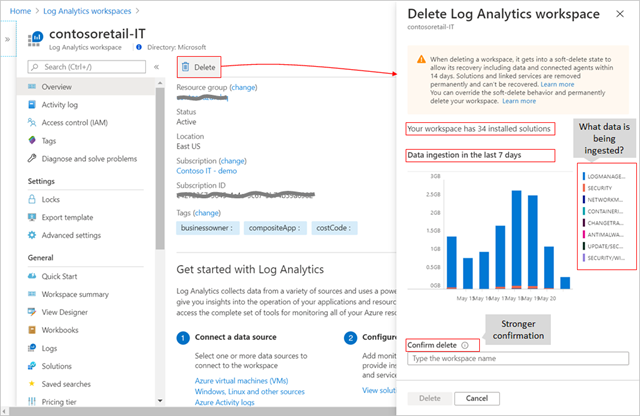Click the View Designer icon
The width and height of the screenshot is (640, 416).
[32, 312]
